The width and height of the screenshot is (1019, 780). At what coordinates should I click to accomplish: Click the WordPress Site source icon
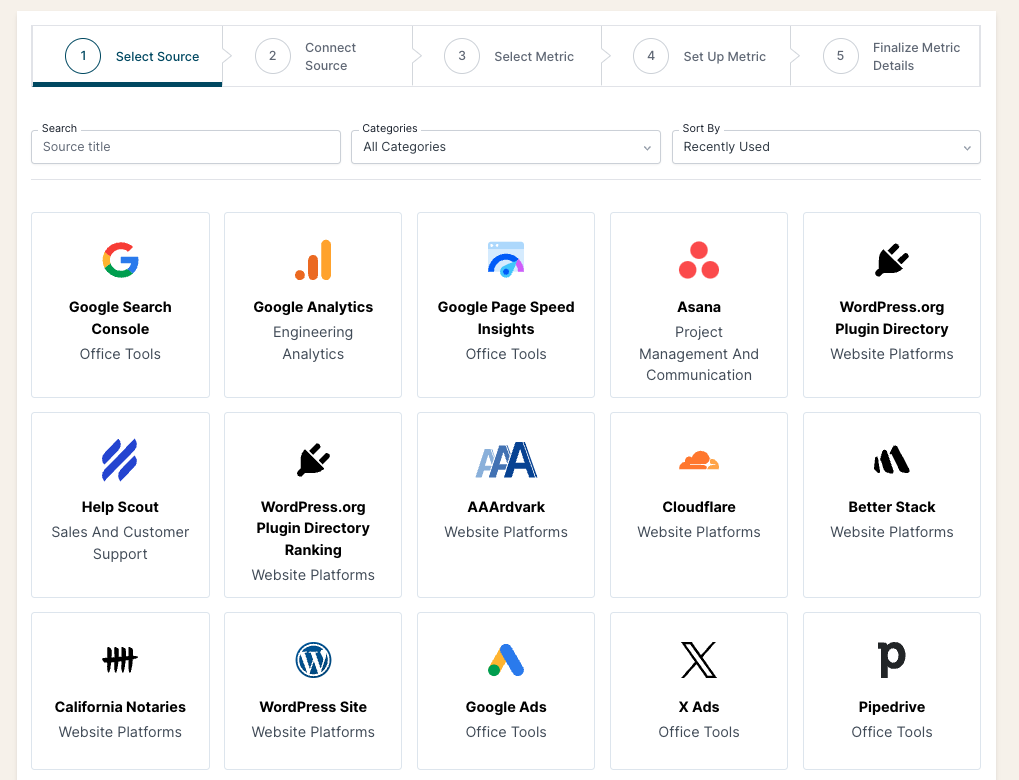(x=312, y=660)
